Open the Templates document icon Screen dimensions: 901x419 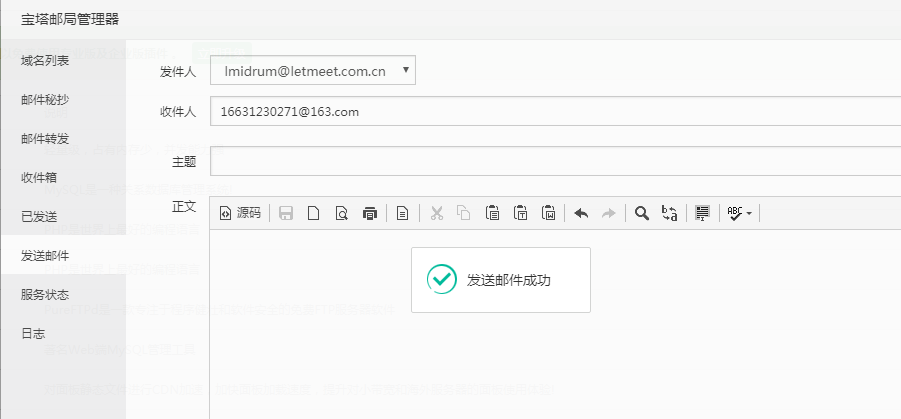click(403, 213)
